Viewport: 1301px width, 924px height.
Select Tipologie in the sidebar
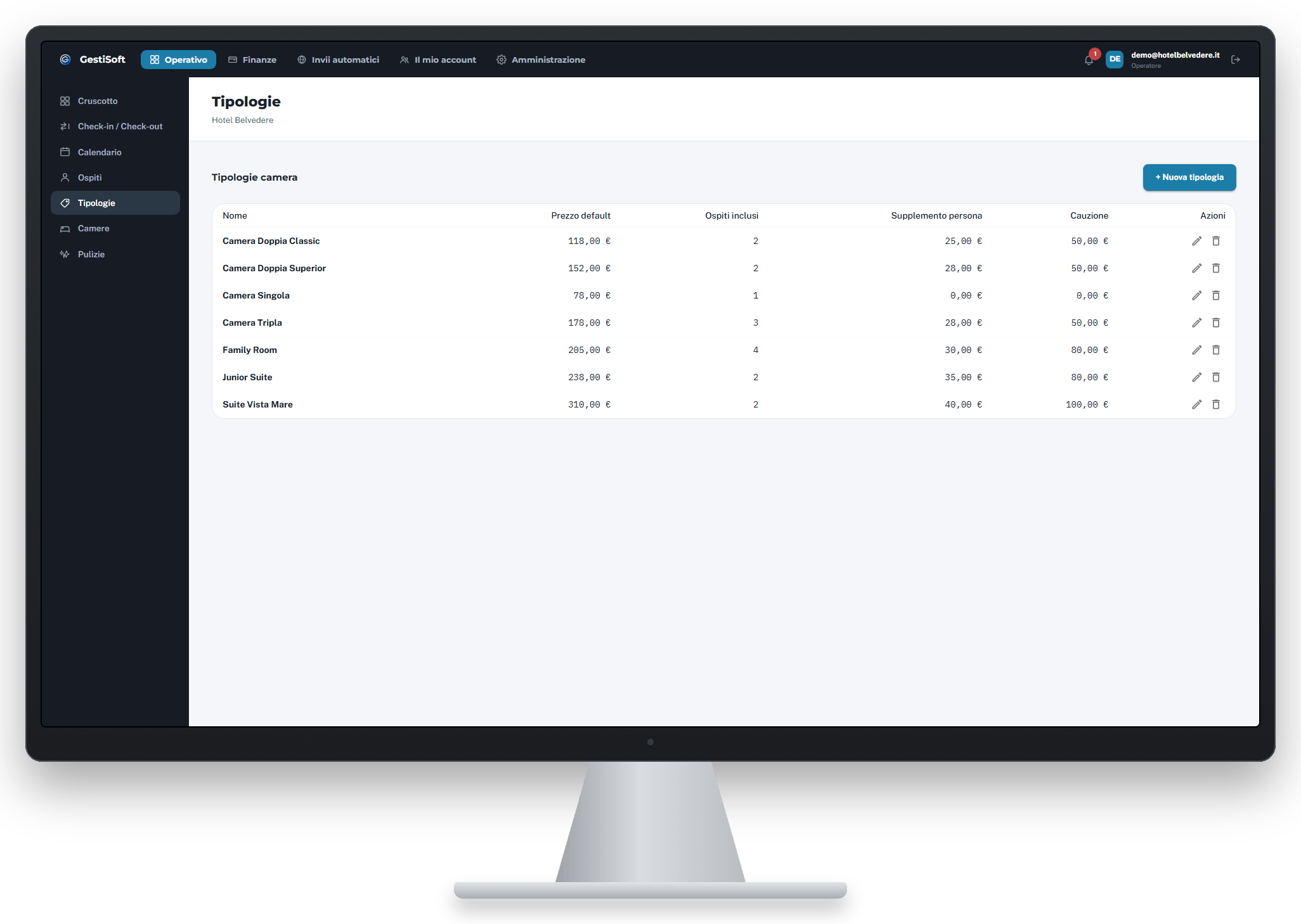point(115,203)
